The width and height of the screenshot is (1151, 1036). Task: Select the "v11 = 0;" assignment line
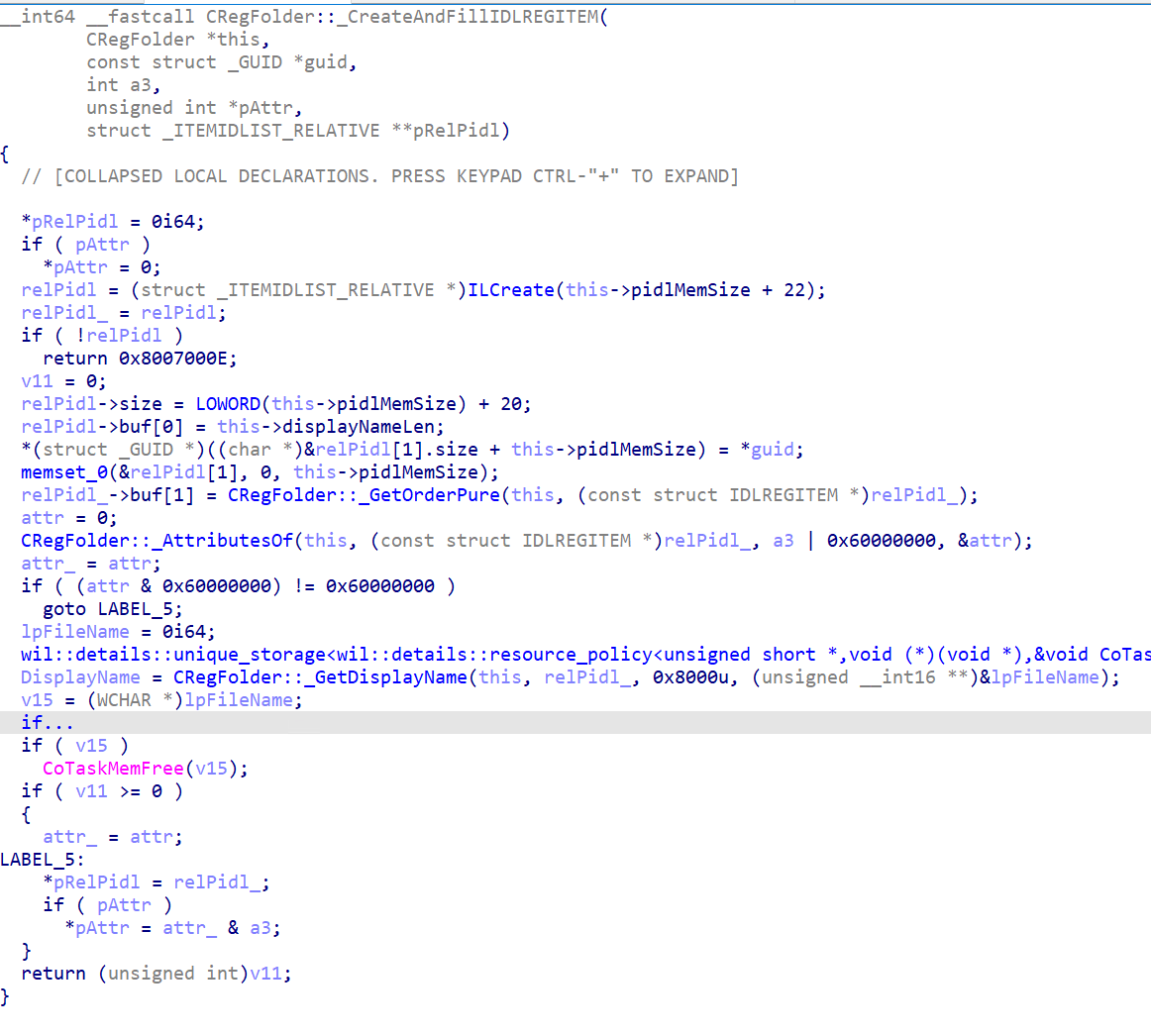coord(63,381)
